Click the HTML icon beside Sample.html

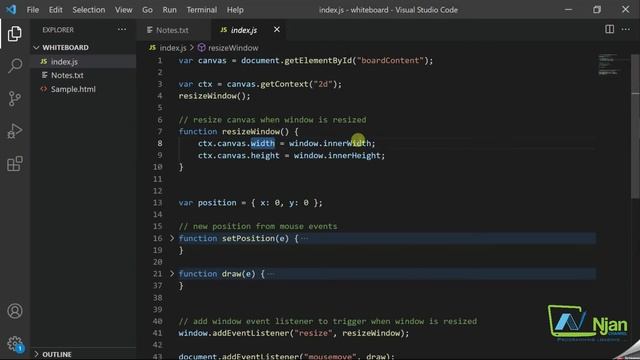pos(44,89)
